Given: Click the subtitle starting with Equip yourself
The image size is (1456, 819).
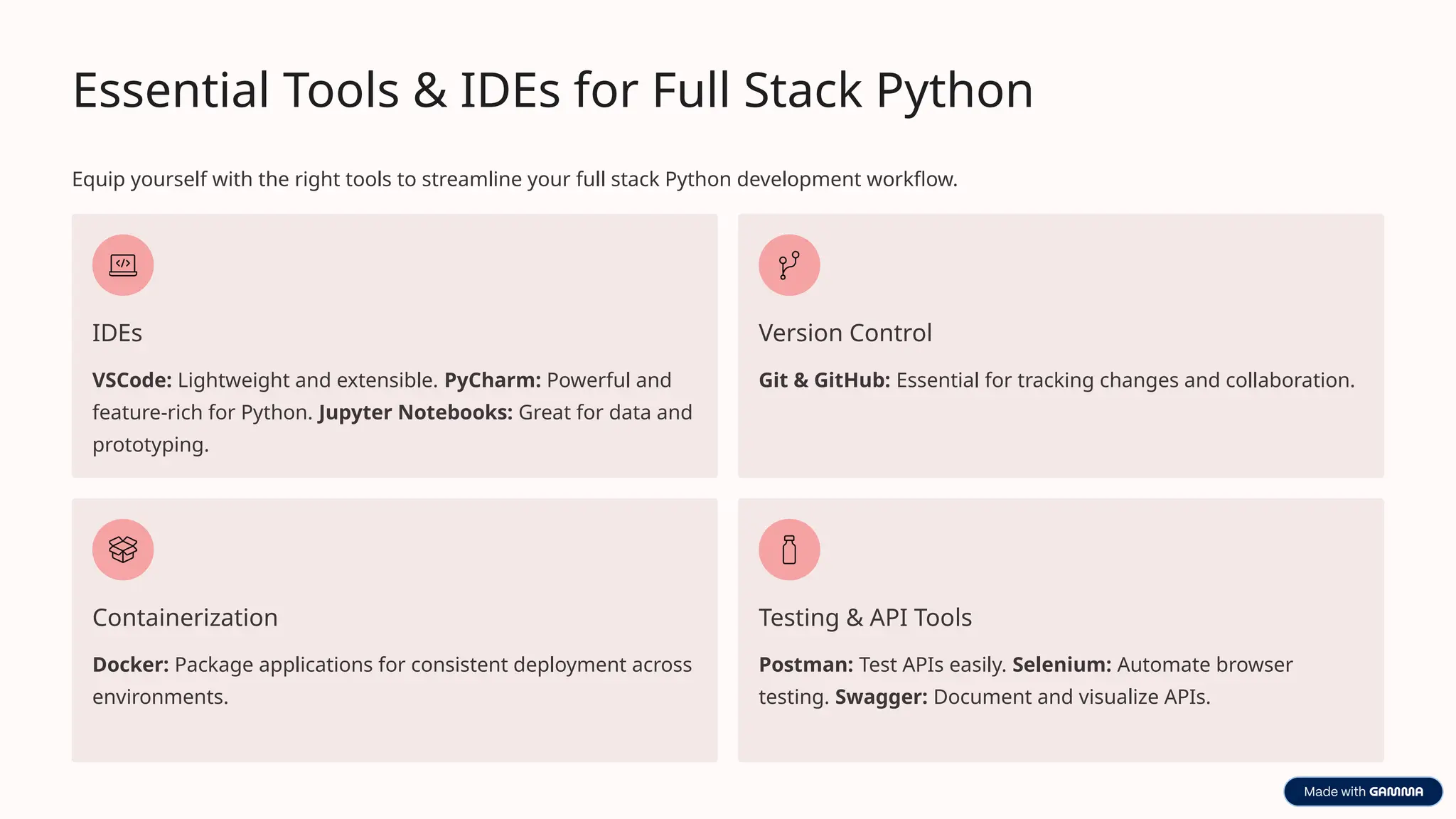Looking at the screenshot, I should (515, 179).
